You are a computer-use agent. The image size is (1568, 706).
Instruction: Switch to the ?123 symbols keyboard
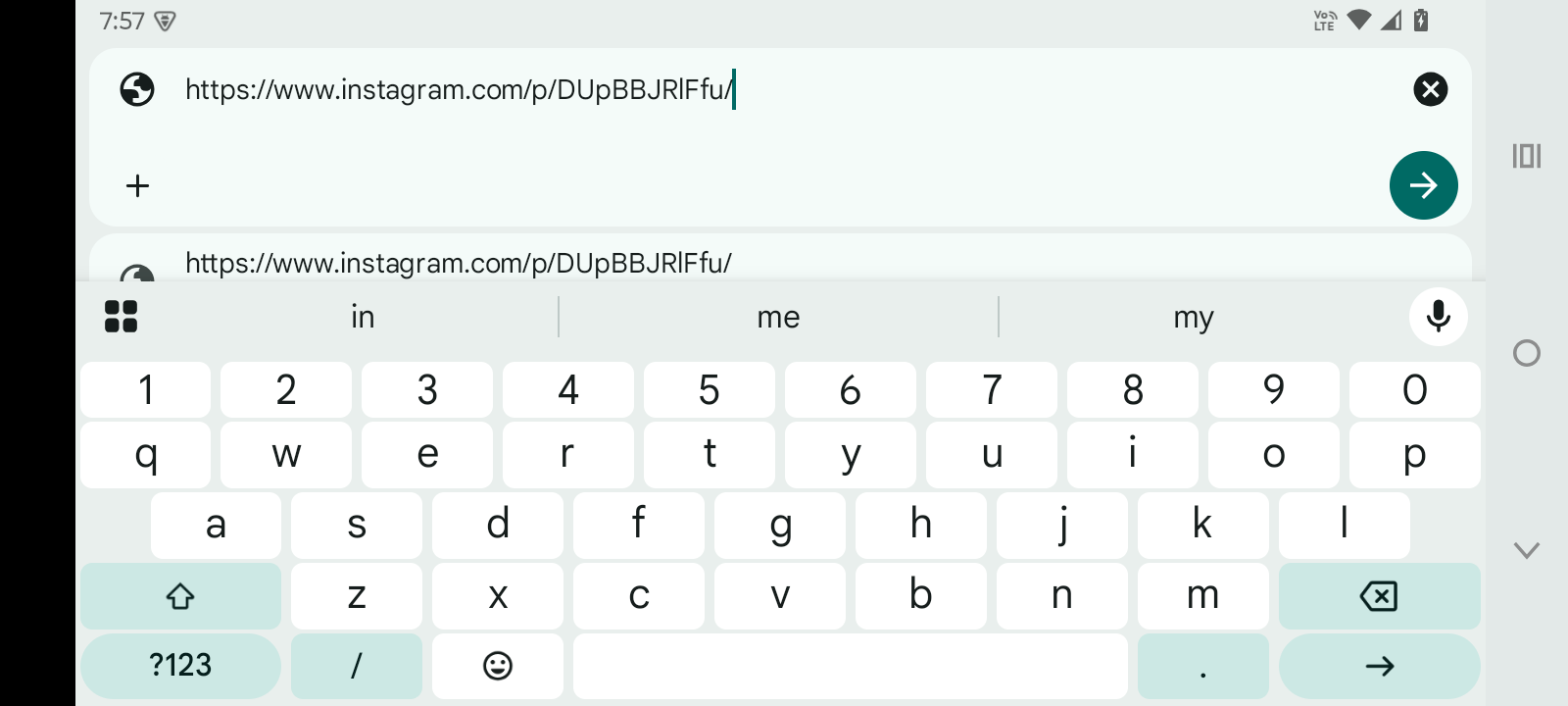180,666
